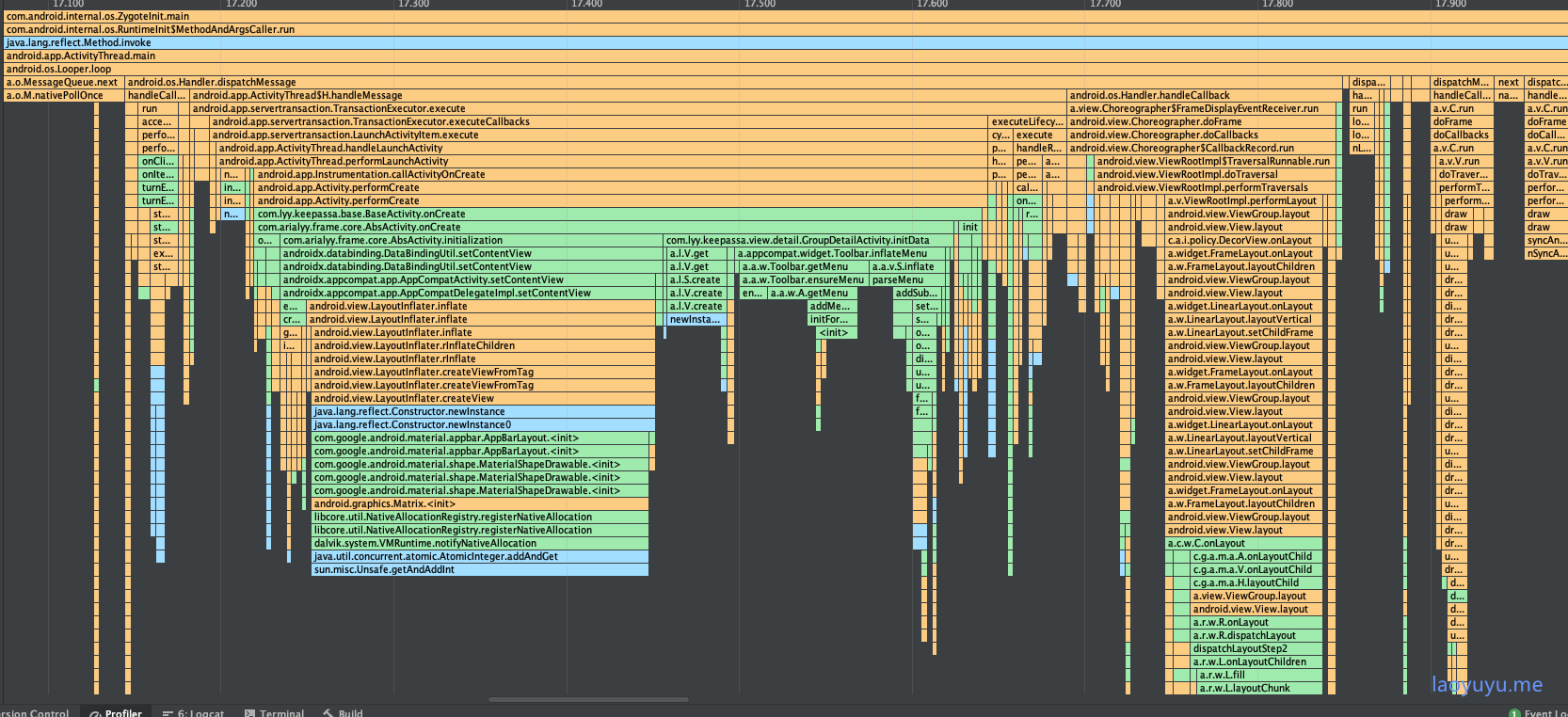1568x717 pixels.
Task: Select the parseMenu bar
Action: 907,279
